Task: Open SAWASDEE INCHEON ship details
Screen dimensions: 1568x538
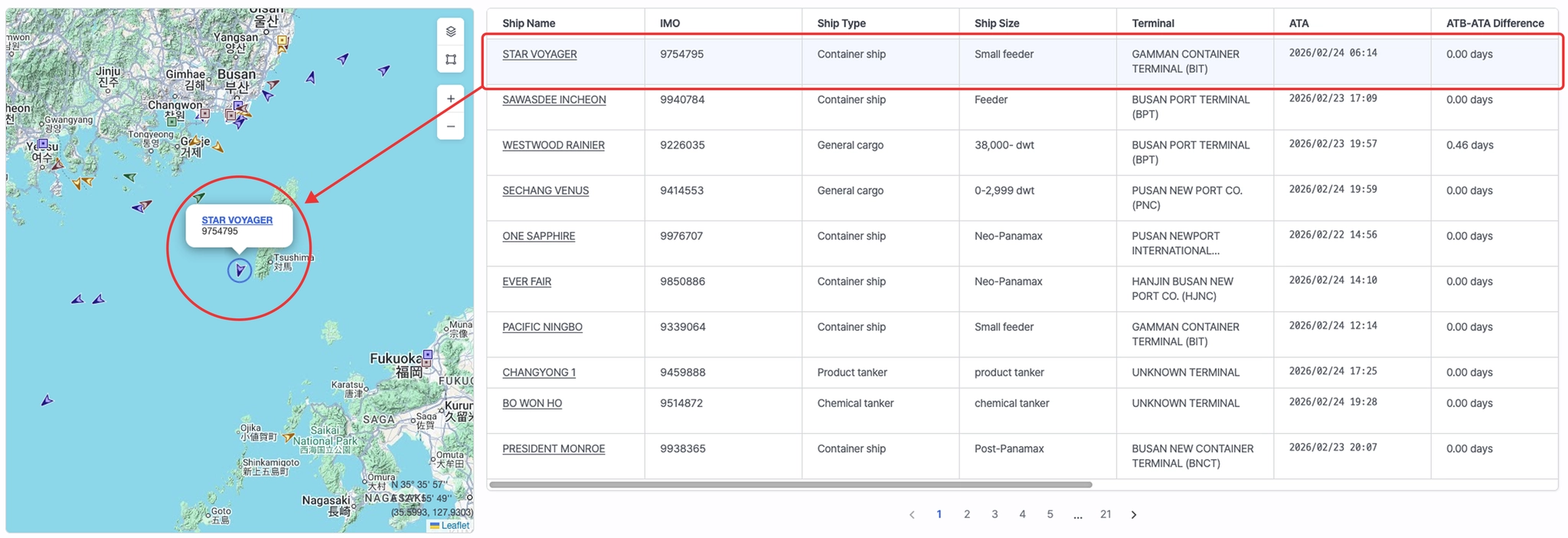Action: click(x=554, y=99)
